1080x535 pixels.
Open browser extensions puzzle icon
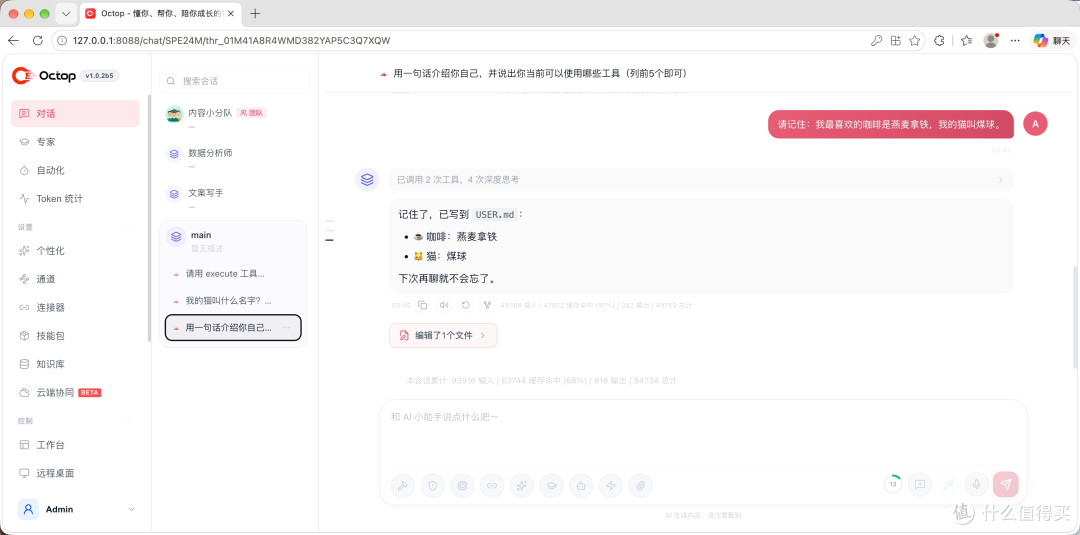click(939, 41)
